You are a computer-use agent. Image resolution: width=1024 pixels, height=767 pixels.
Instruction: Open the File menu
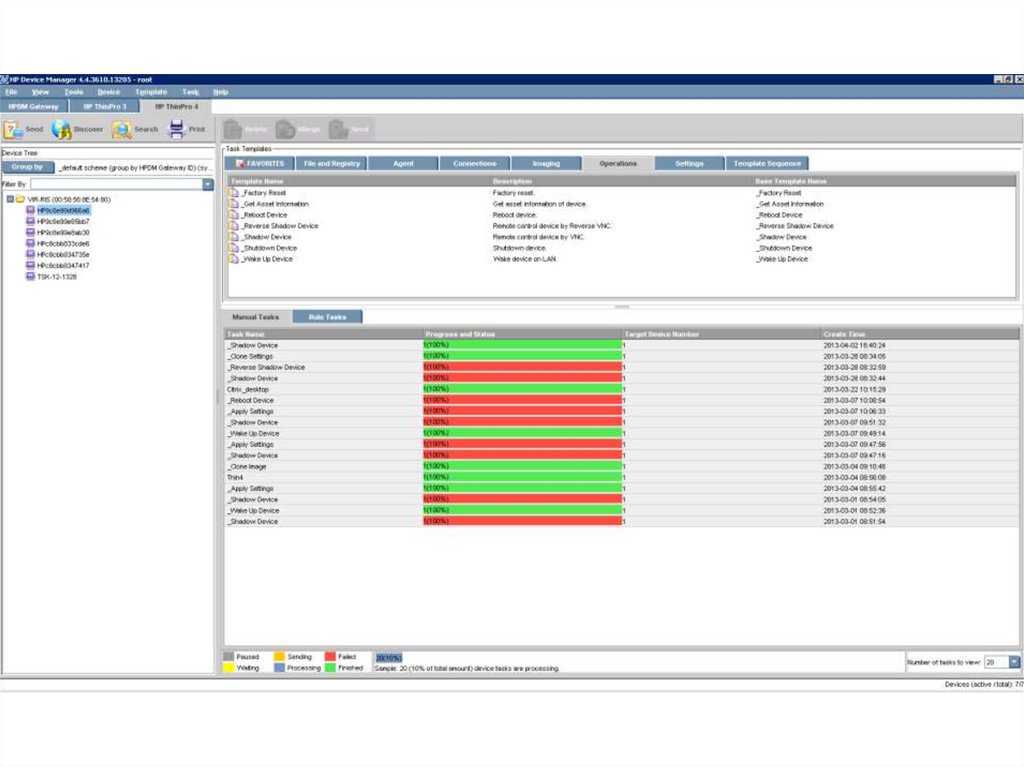pos(11,92)
